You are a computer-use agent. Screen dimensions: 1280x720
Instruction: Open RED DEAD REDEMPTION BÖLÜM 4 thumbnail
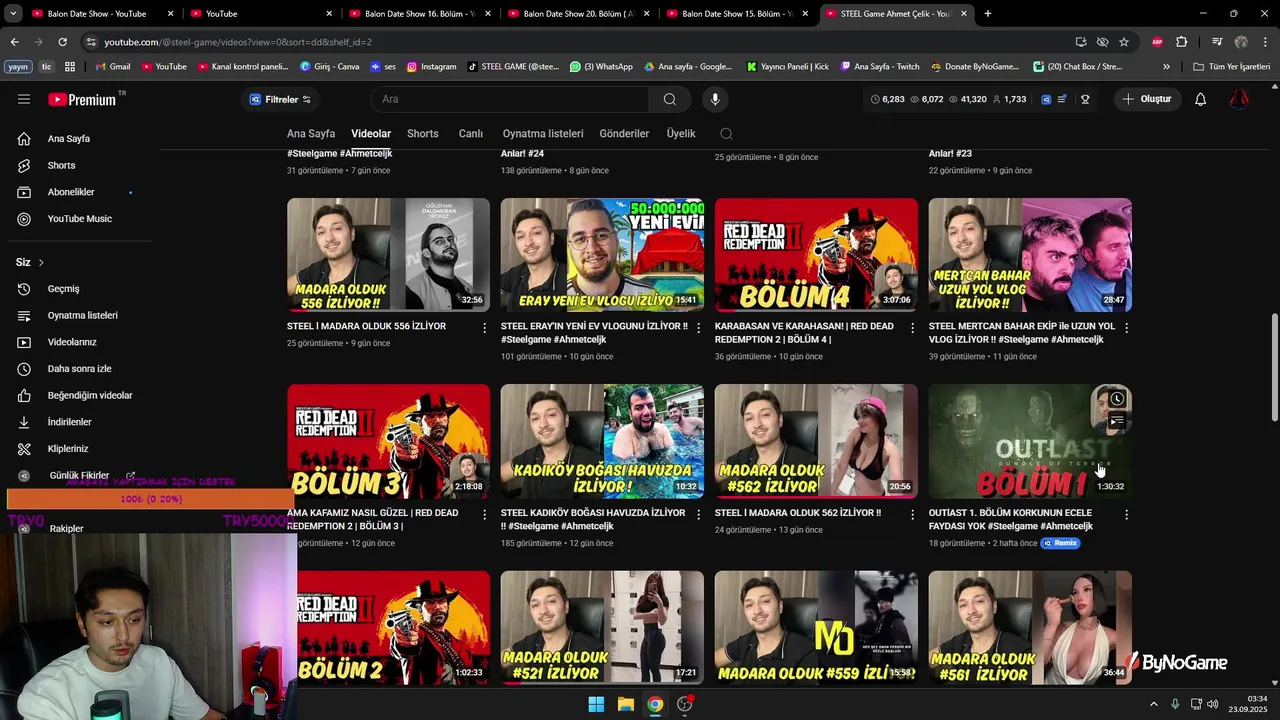pyautogui.click(x=816, y=255)
